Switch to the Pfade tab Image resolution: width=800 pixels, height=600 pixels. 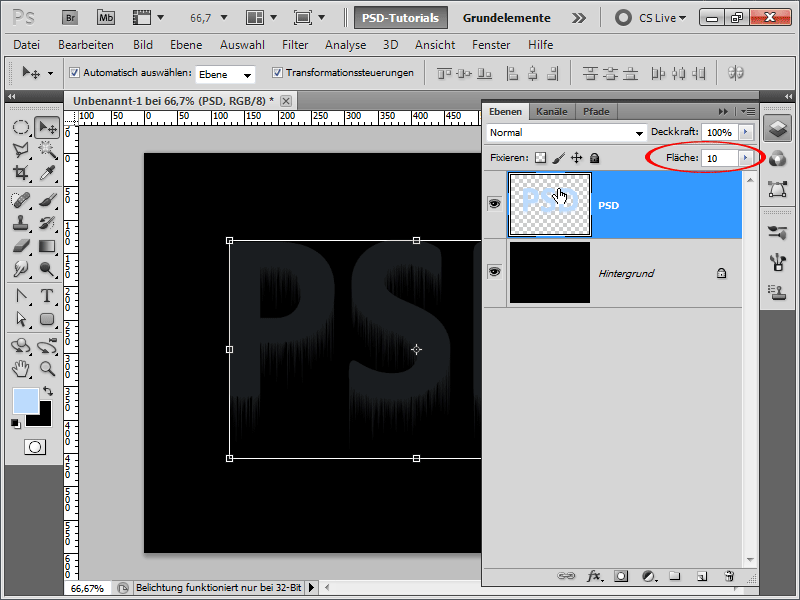click(596, 111)
